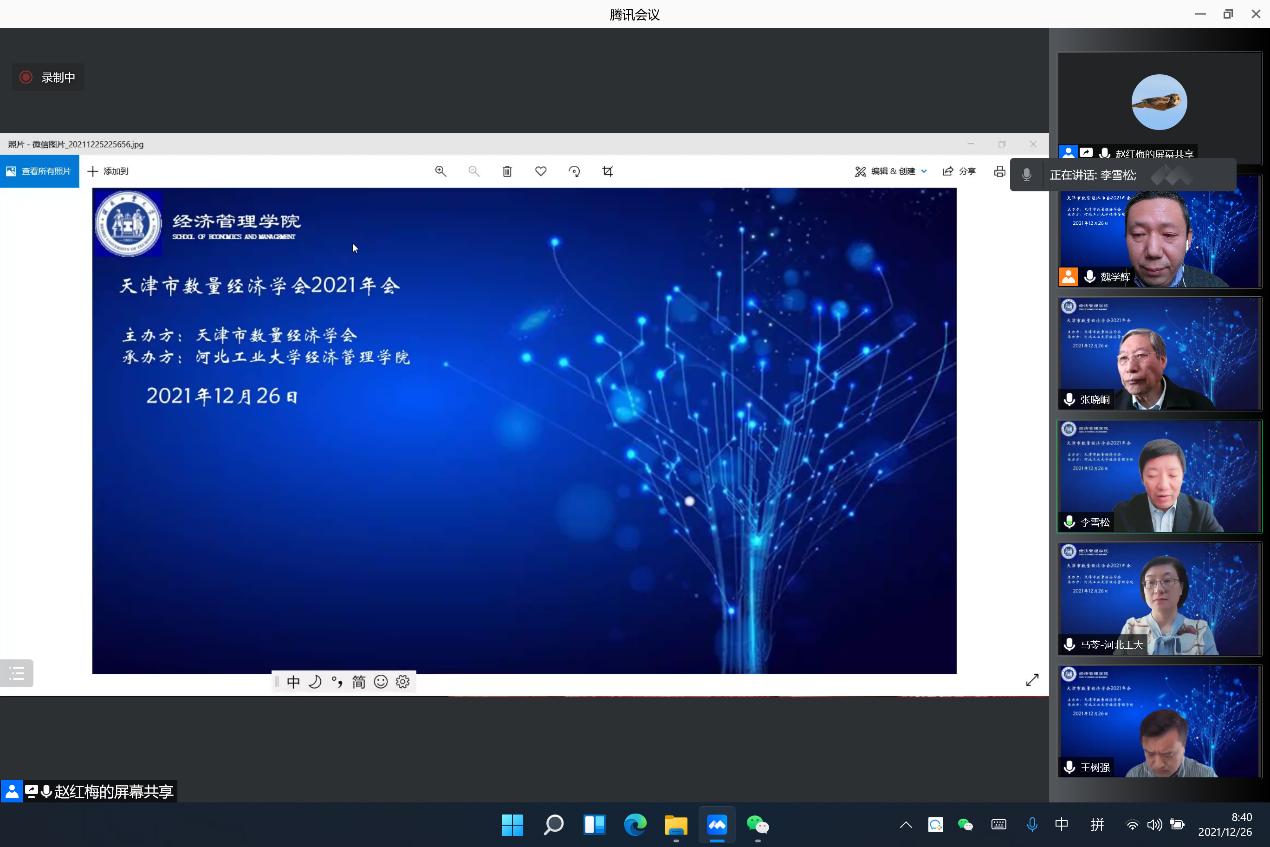Click the Share (分享) icon
Screen dimensions: 1270x847
958,171
